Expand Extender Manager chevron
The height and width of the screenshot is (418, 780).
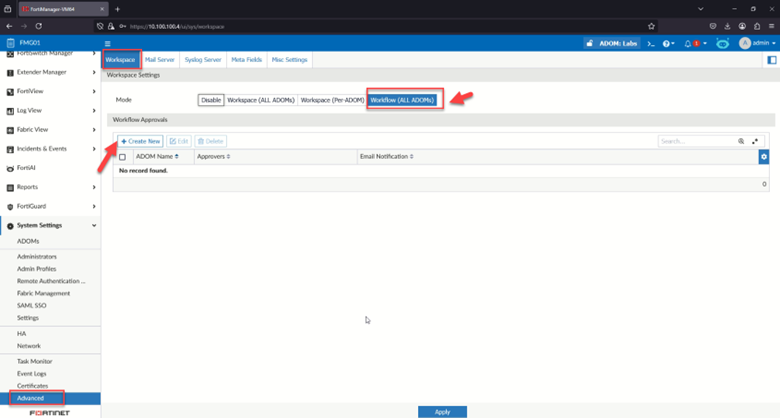pyautogui.click(x=94, y=73)
